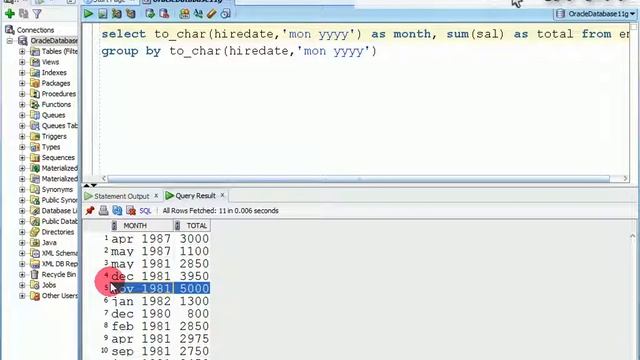Screen dimensions: 640x360
Task: Select the Synonyms tree item
Action: [57, 189]
